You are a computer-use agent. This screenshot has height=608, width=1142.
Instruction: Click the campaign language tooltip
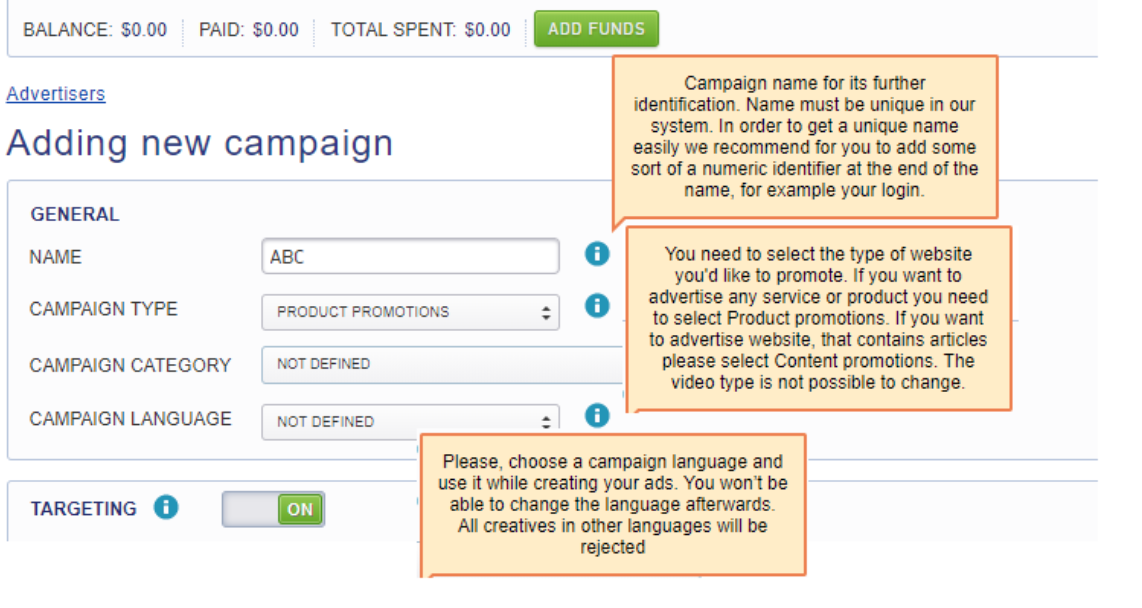coord(612,505)
